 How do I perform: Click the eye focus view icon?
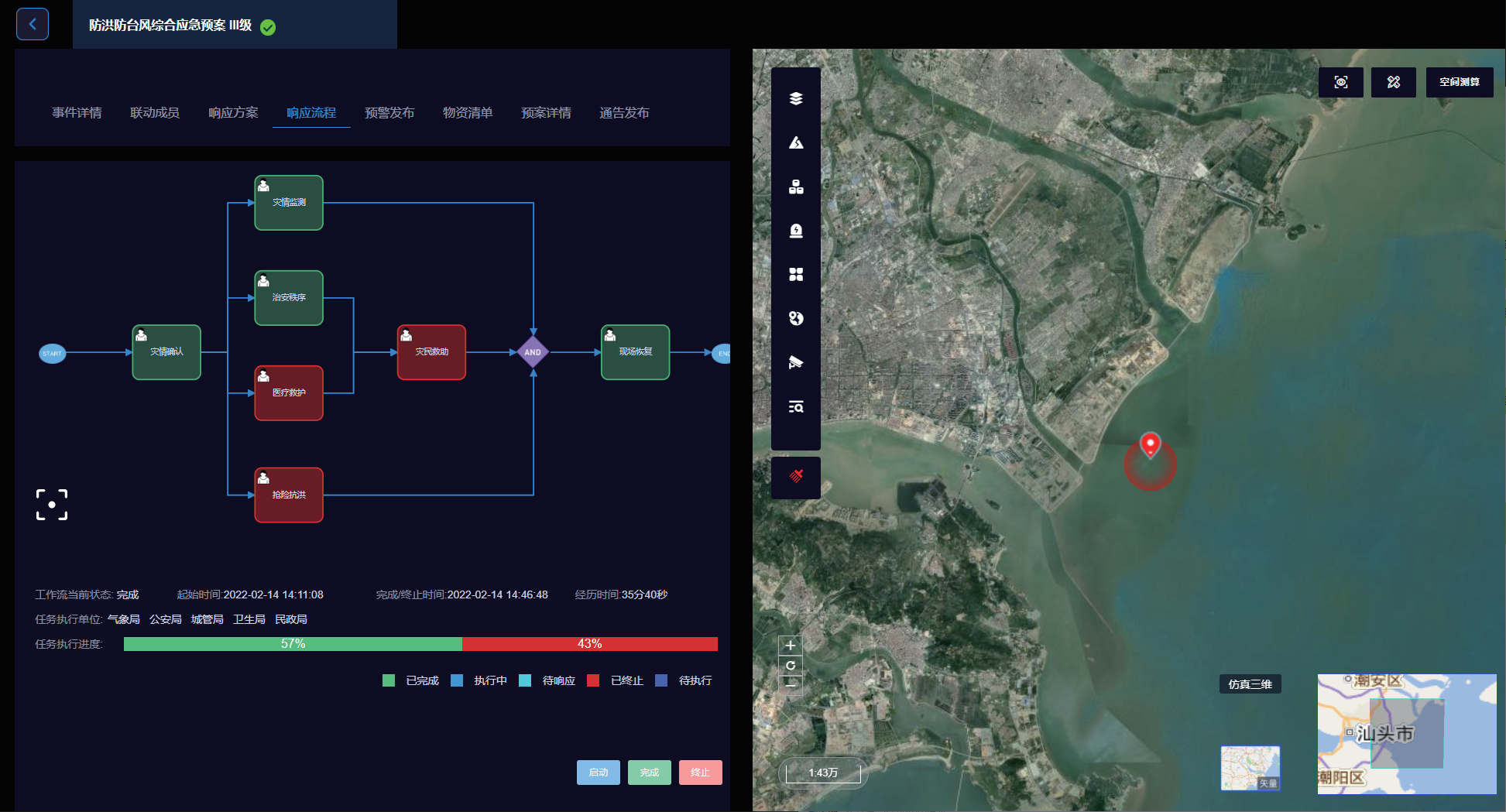pyautogui.click(x=1340, y=82)
